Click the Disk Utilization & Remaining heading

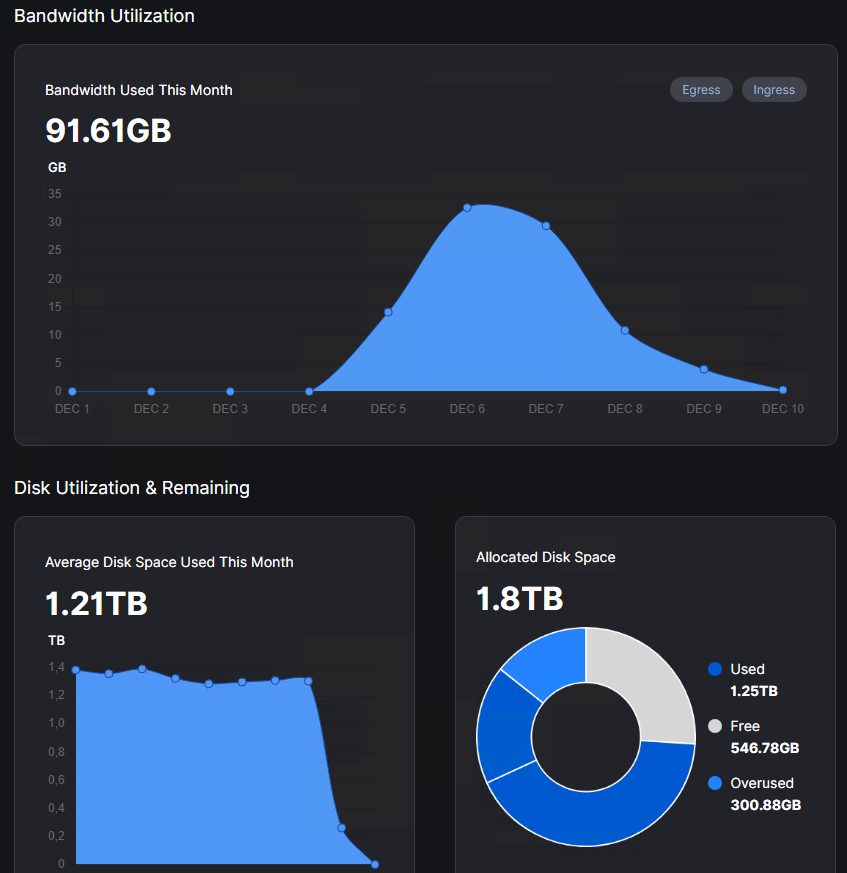click(x=132, y=488)
